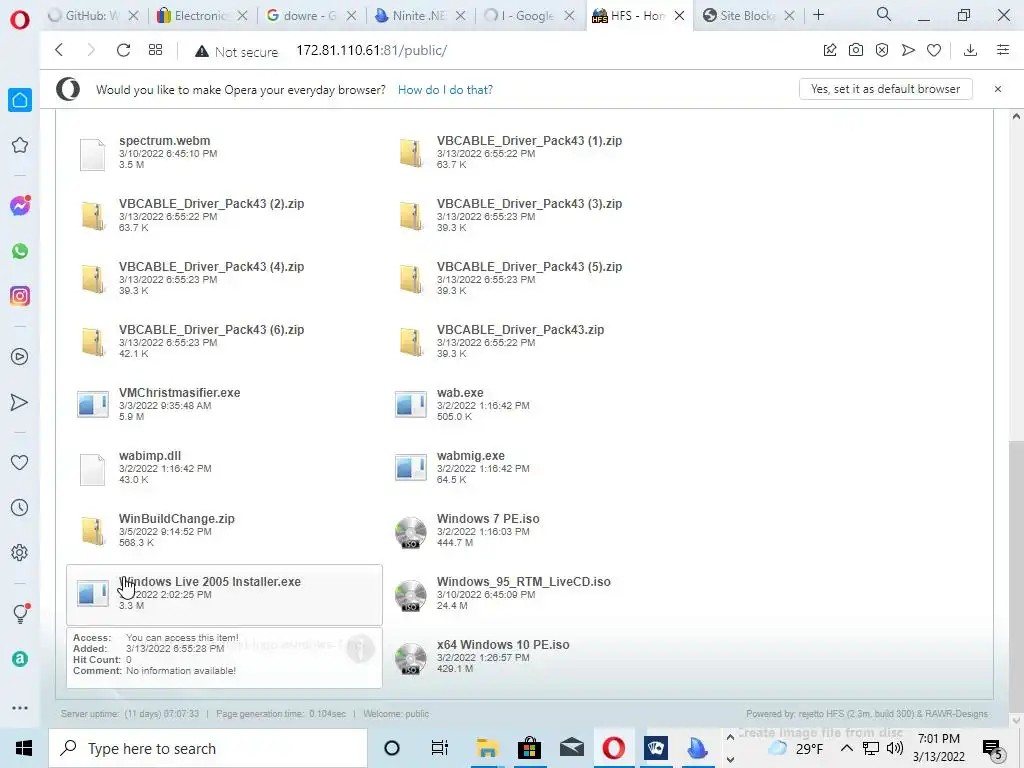Click the page vertical scrollbar thumb
This screenshot has width=1024, height=768.
pyautogui.click(x=1016, y=577)
